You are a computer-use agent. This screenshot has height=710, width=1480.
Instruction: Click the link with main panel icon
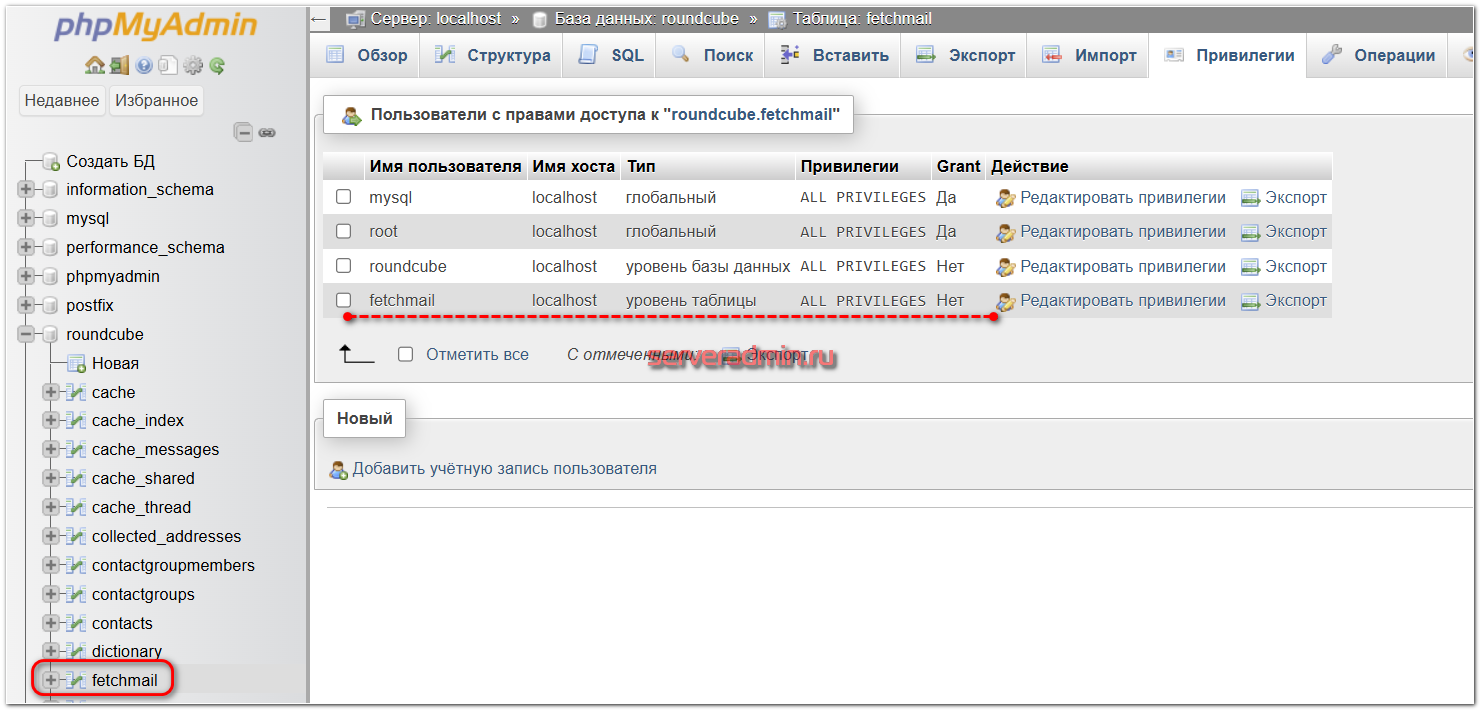tap(267, 132)
